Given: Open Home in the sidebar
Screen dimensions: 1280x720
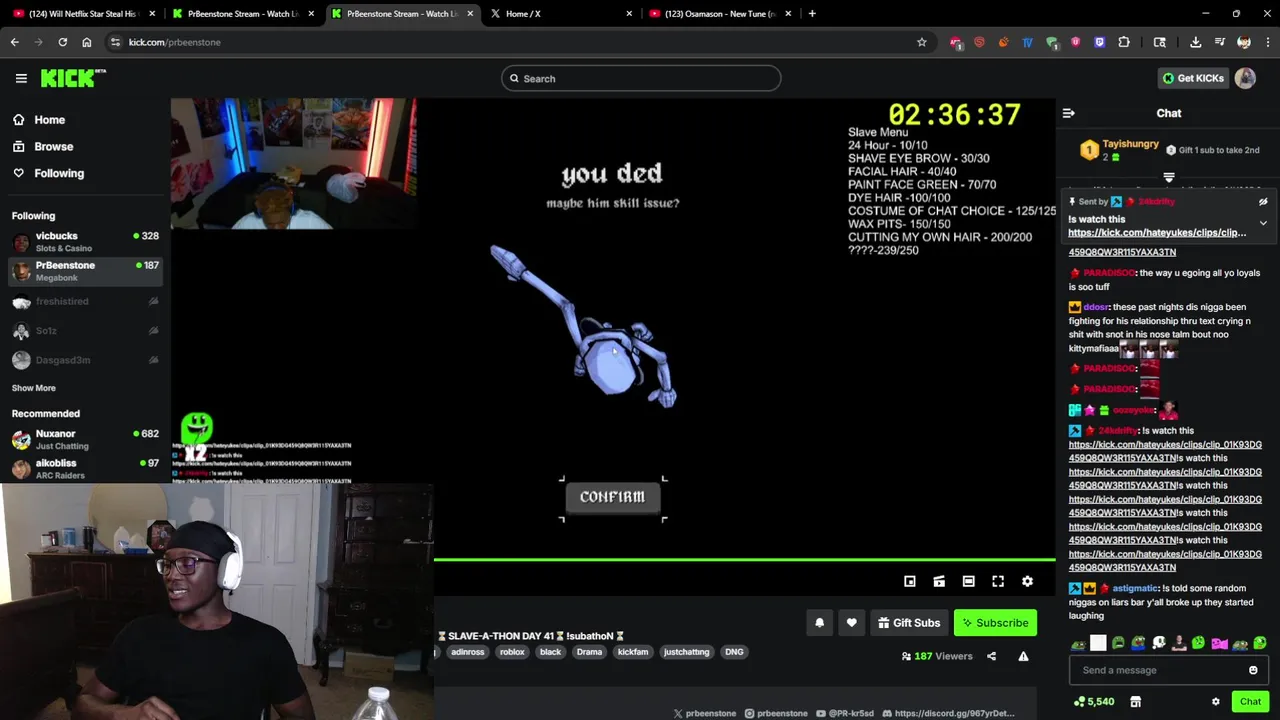Looking at the screenshot, I should pos(49,120).
